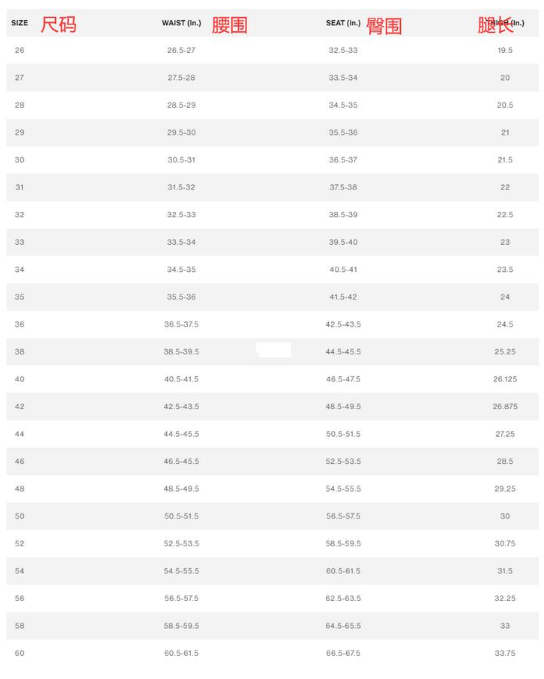Click waist value 46.5-45.5
The image size is (544, 679).
click(x=181, y=461)
